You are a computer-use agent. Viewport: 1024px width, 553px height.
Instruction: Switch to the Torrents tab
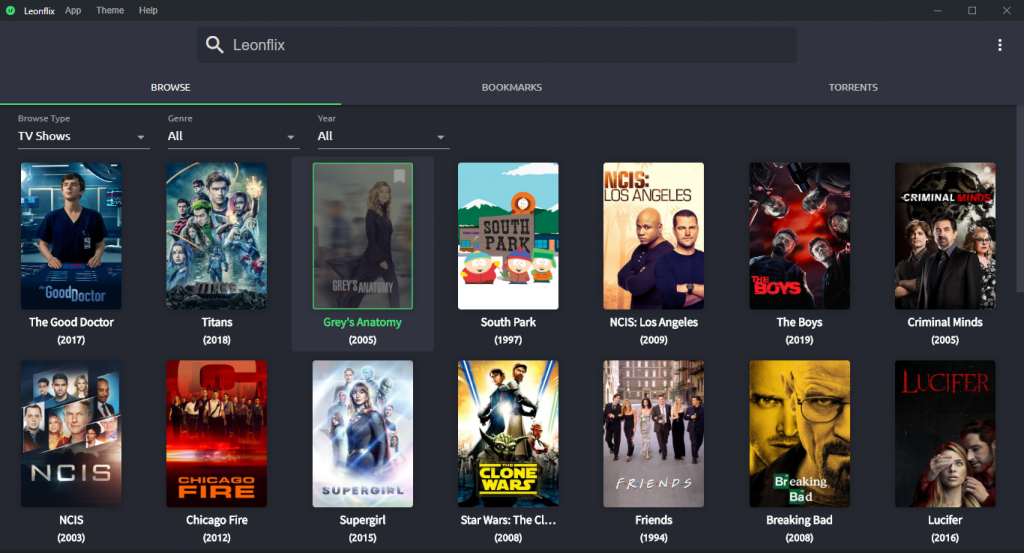(x=853, y=87)
